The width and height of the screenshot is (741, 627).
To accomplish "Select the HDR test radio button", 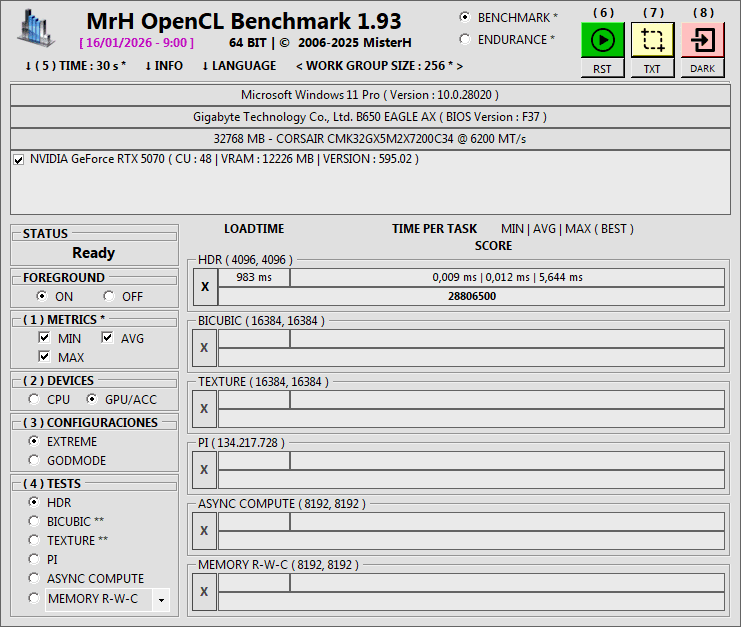I will (x=34, y=502).
